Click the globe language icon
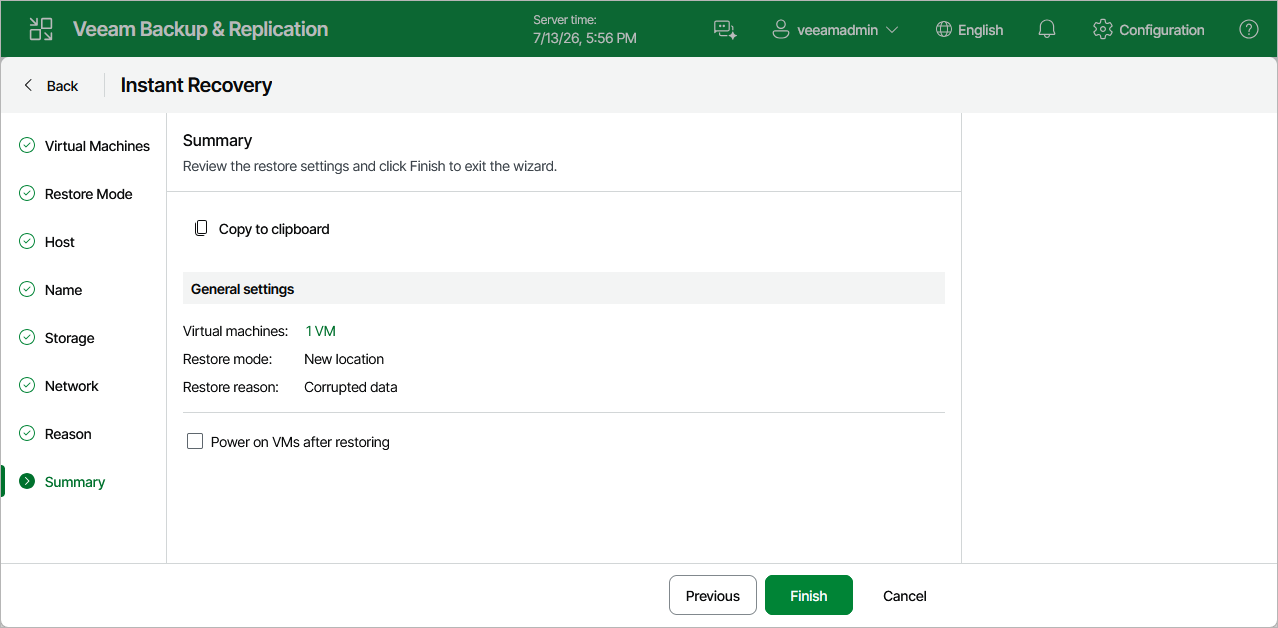Image resolution: width=1278 pixels, height=628 pixels. pyautogui.click(x=943, y=29)
